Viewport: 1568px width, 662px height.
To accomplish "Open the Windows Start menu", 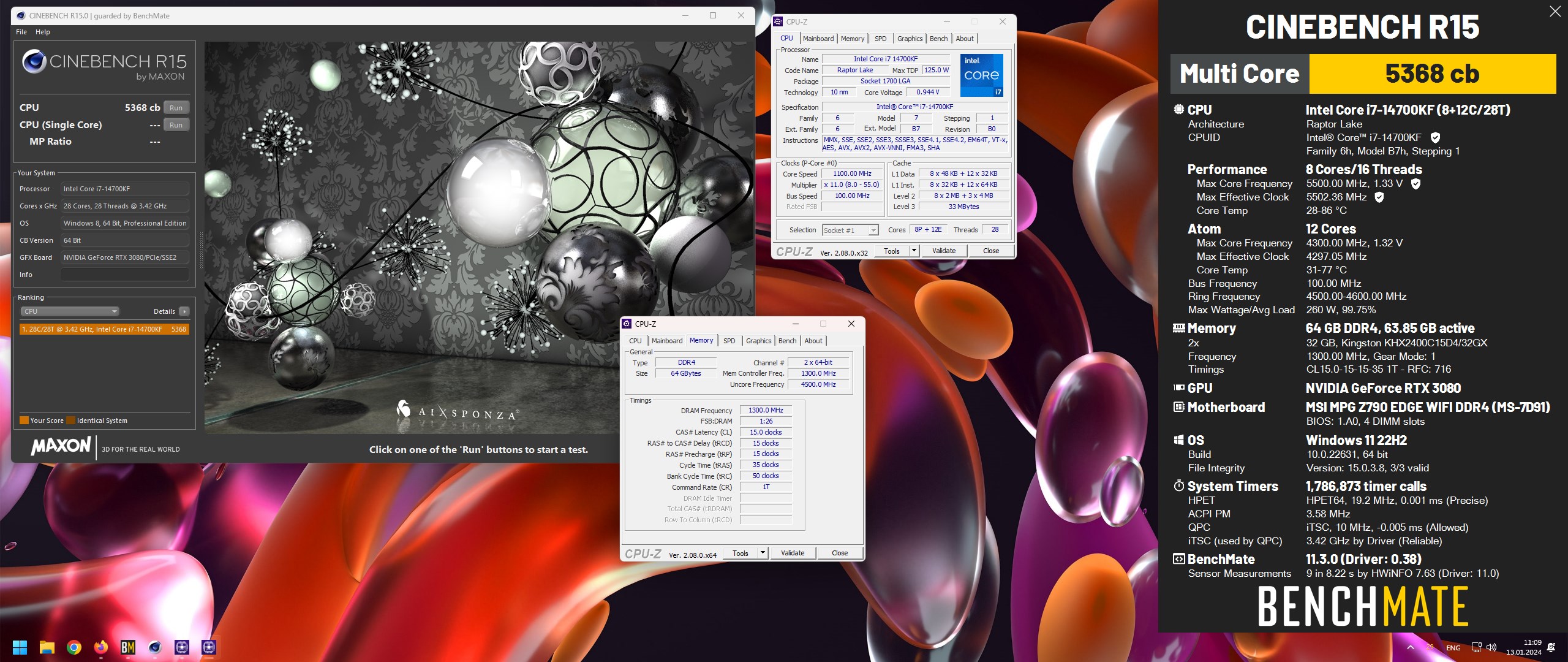I will coord(20,647).
